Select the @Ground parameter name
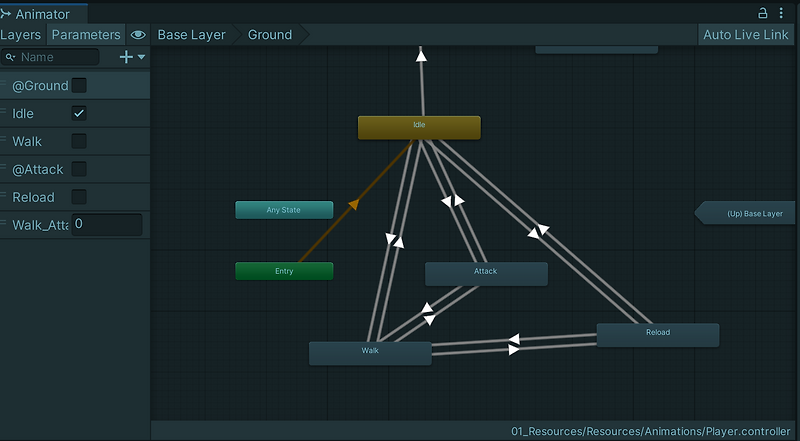Image resolution: width=800 pixels, height=441 pixels. (x=40, y=86)
